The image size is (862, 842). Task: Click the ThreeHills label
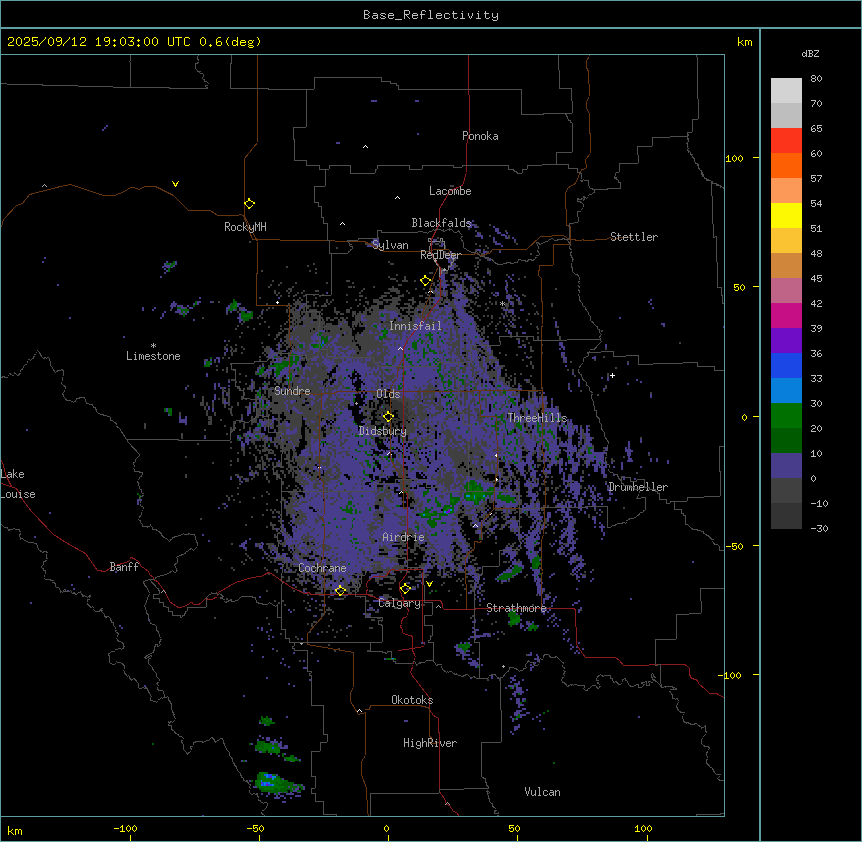point(537,418)
